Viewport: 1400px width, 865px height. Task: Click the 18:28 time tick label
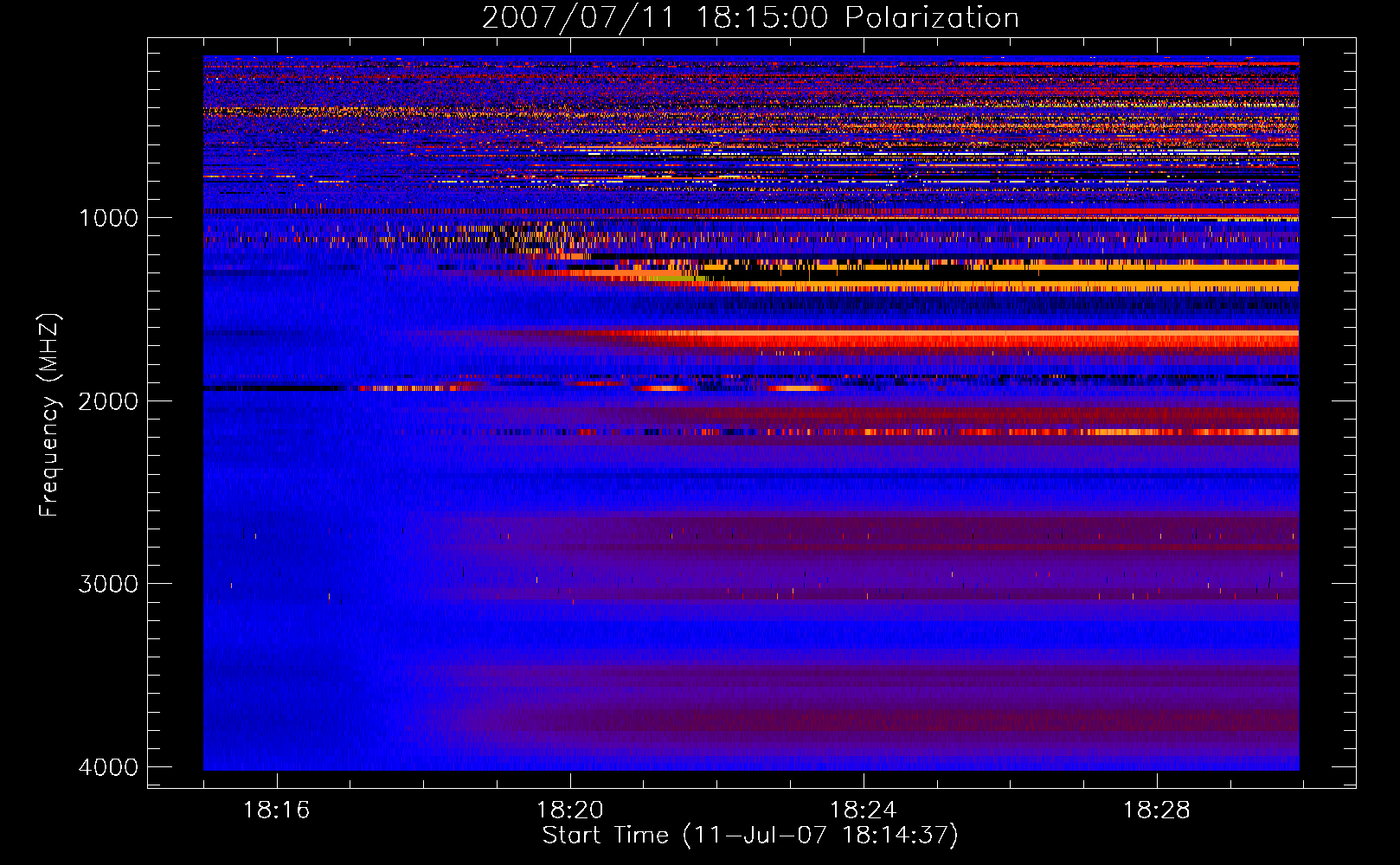pos(1156,811)
